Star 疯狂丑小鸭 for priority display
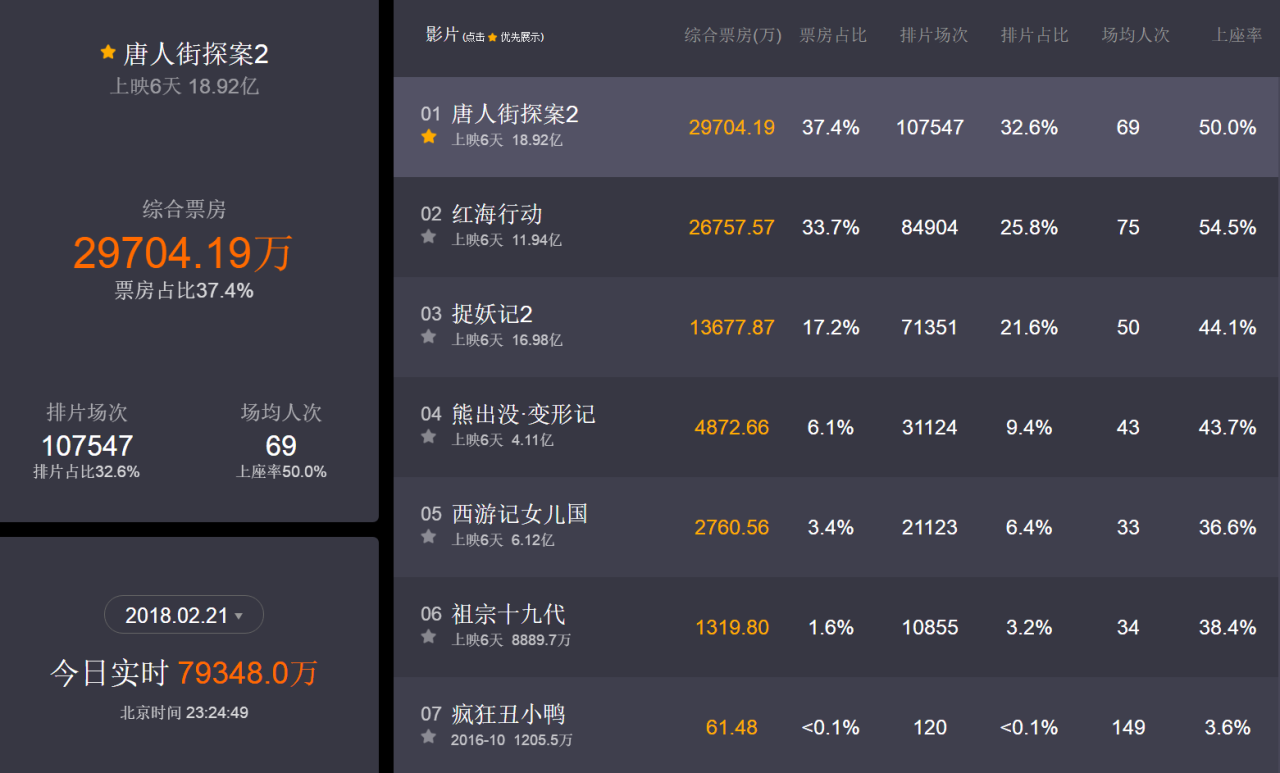 tap(429, 737)
